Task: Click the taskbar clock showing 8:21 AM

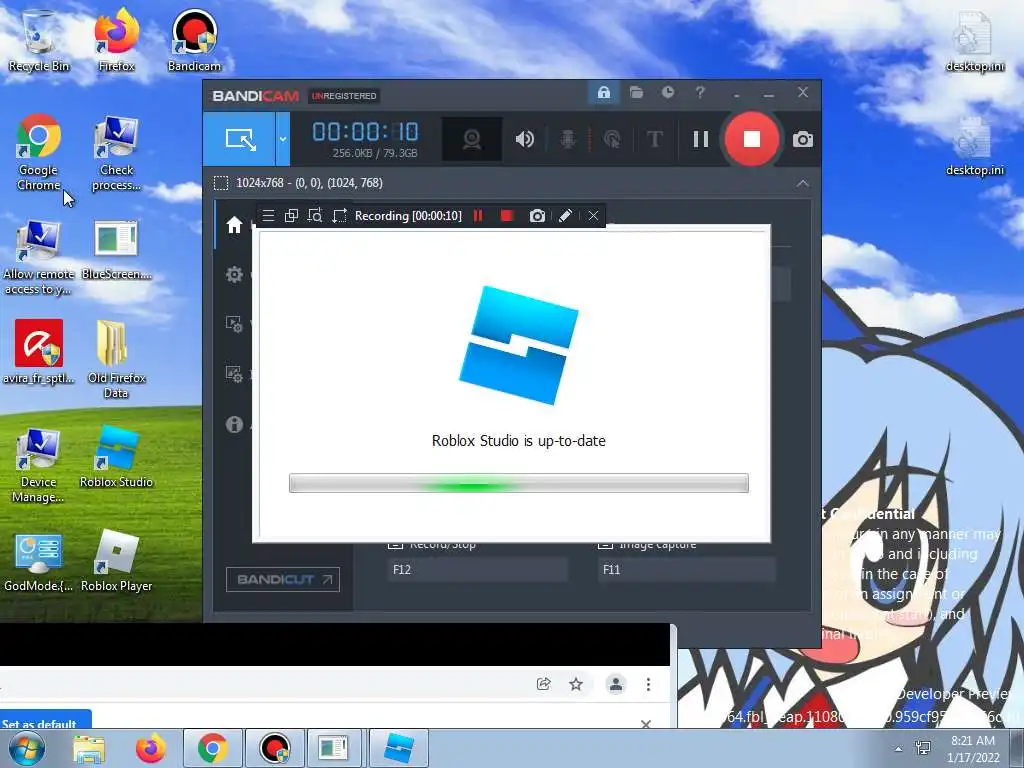Action: click(973, 748)
